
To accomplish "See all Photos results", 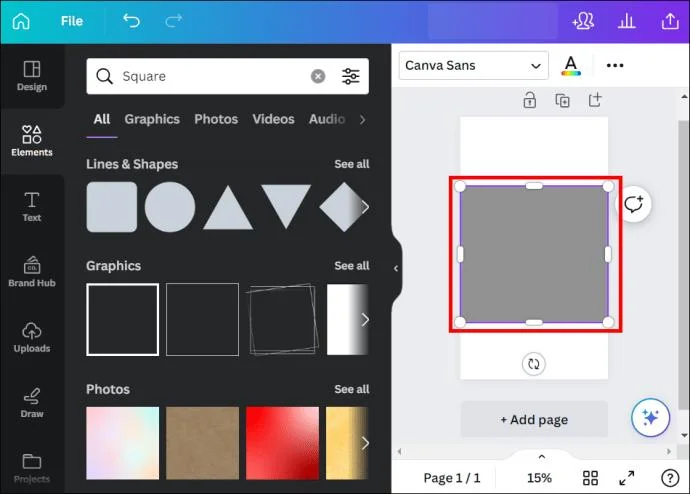I will click(352, 389).
